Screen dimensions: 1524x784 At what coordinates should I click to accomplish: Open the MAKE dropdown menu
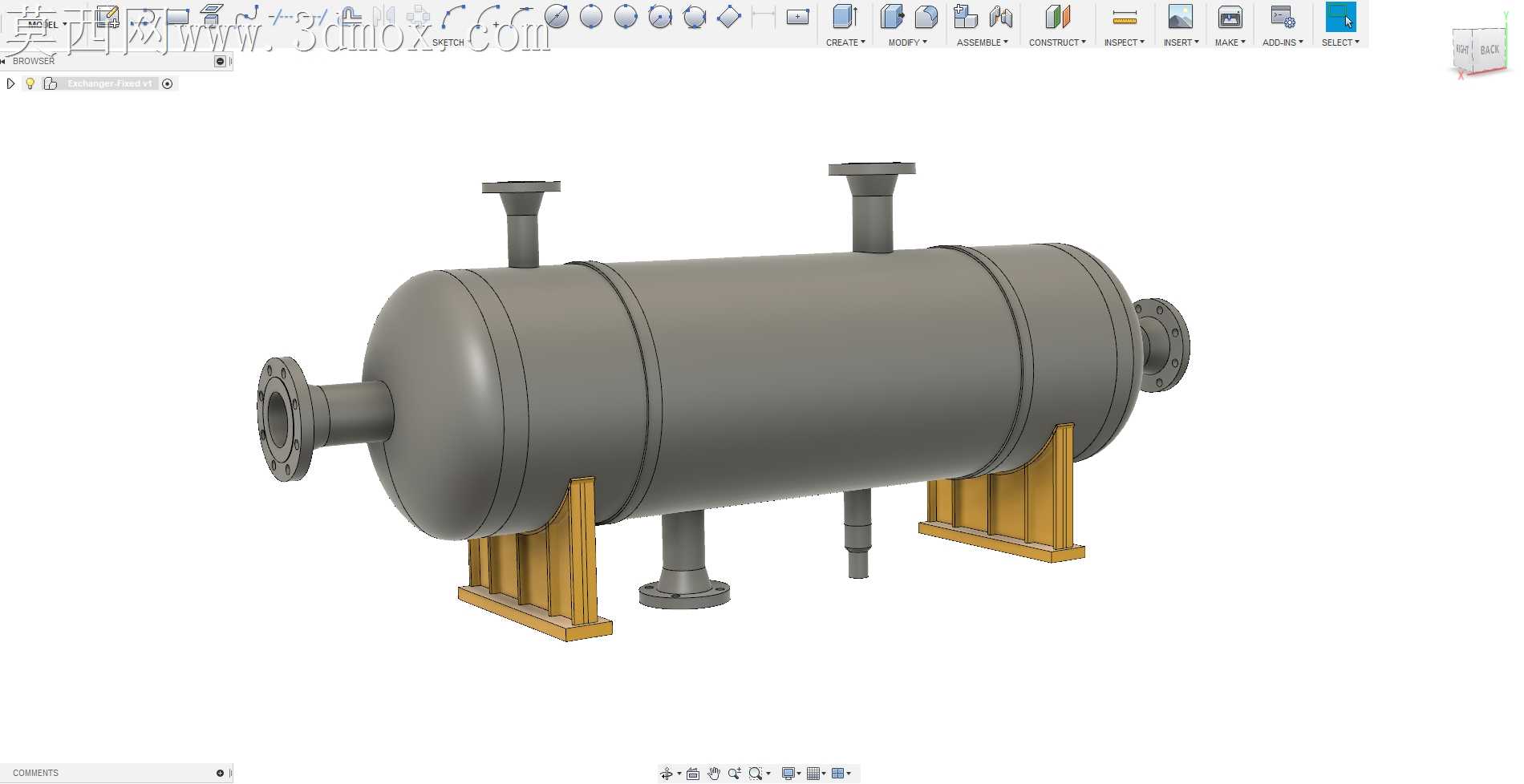tap(1230, 42)
